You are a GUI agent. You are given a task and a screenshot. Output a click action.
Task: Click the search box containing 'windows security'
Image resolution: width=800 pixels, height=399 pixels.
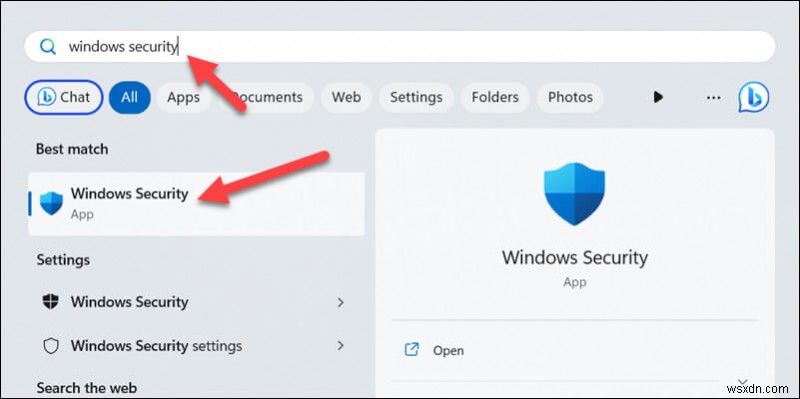point(399,46)
